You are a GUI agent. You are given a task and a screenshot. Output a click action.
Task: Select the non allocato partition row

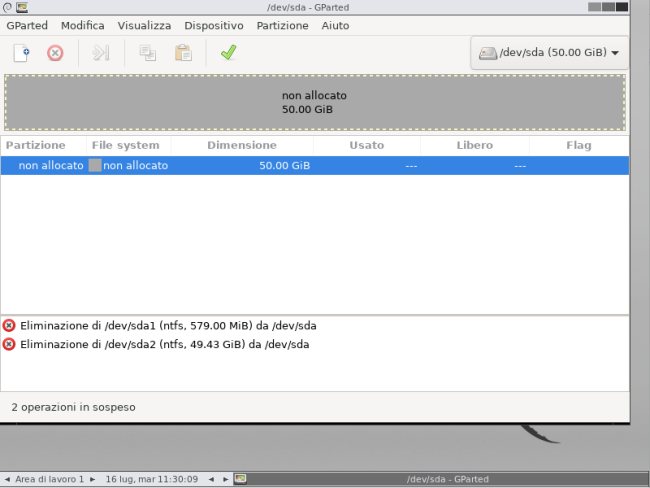[315, 165]
